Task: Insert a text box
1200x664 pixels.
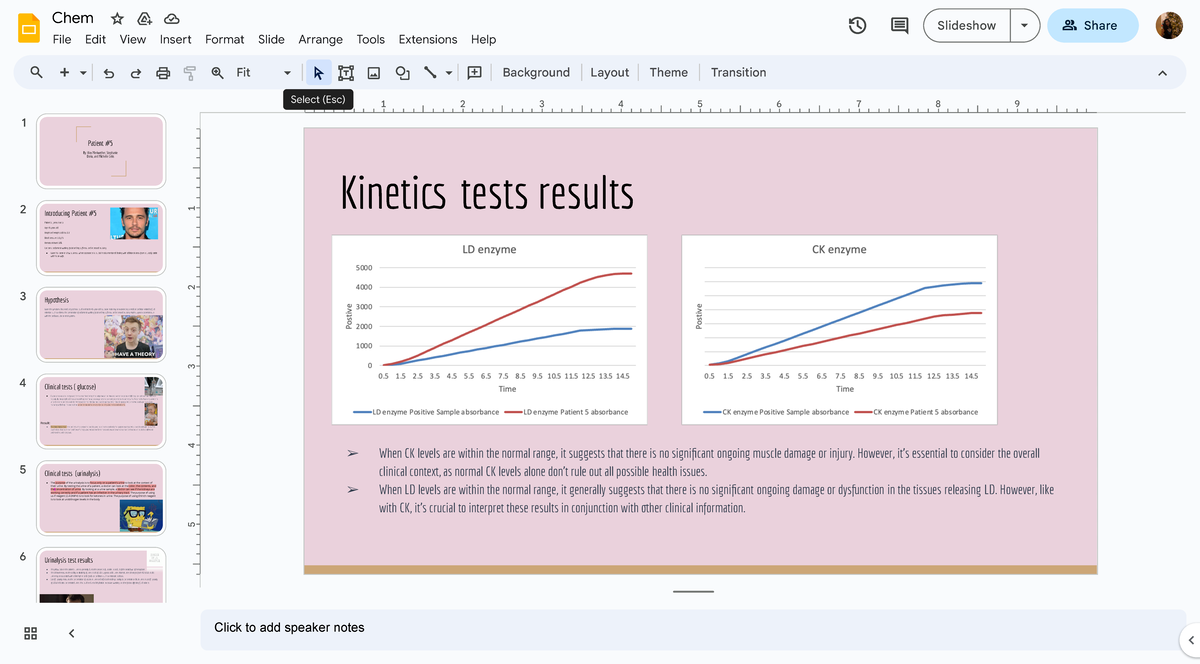Action: point(346,72)
